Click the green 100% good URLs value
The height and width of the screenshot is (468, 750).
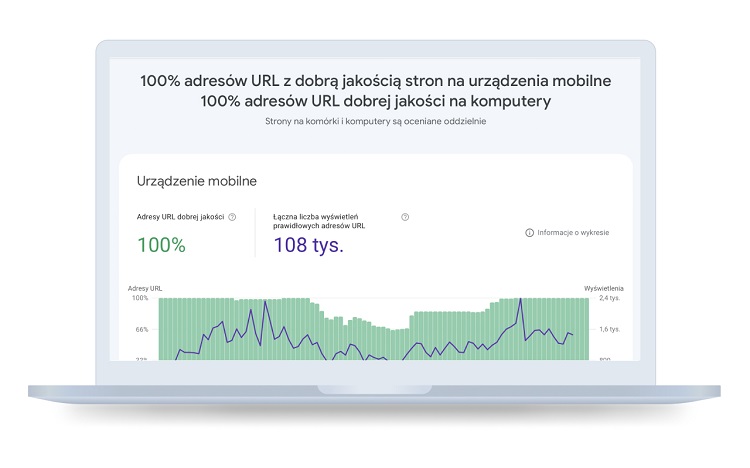click(x=161, y=245)
